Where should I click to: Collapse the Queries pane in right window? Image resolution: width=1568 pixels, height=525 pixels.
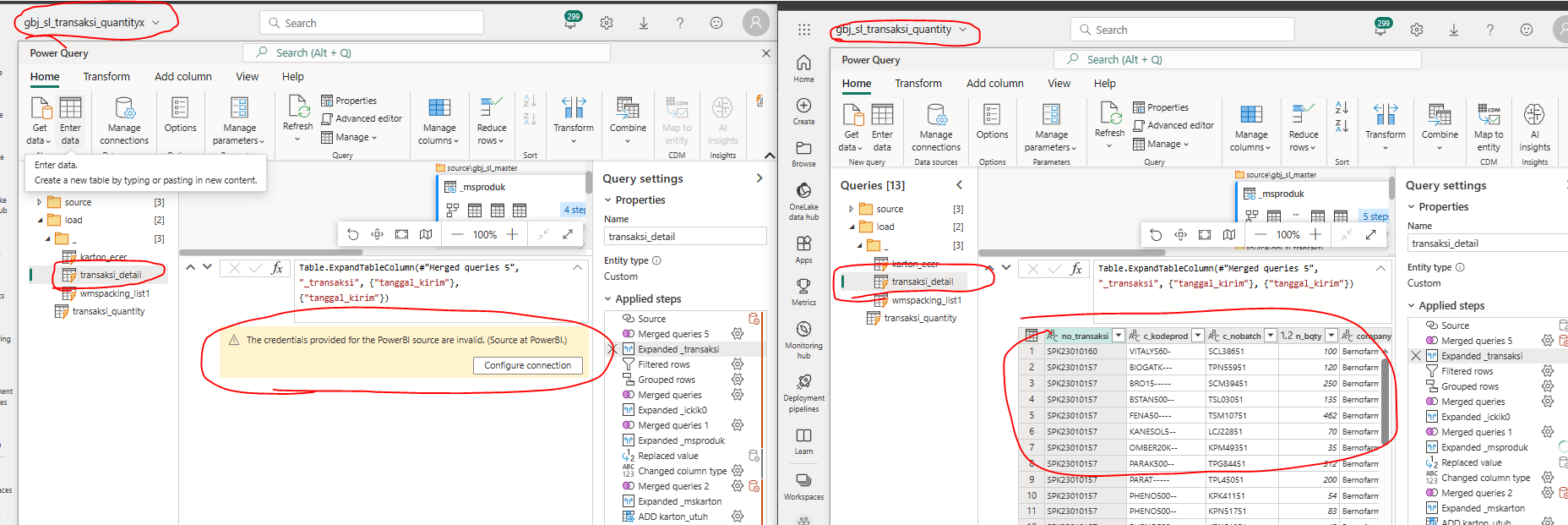[959, 185]
